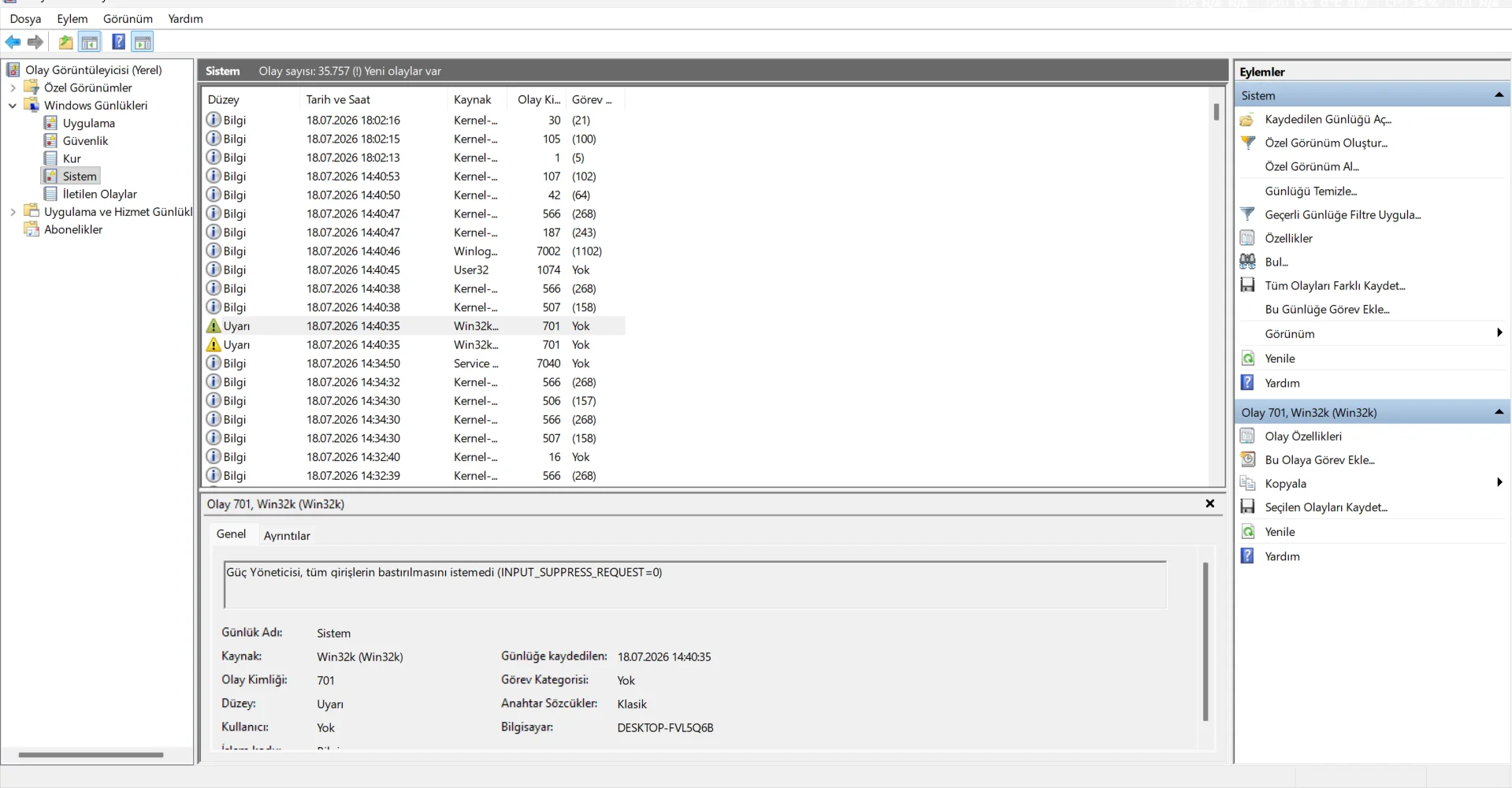The width and height of the screenshot is (1512, 788).
Task: Open the Yardım menu in menu bar
Action: pos(185,19)
